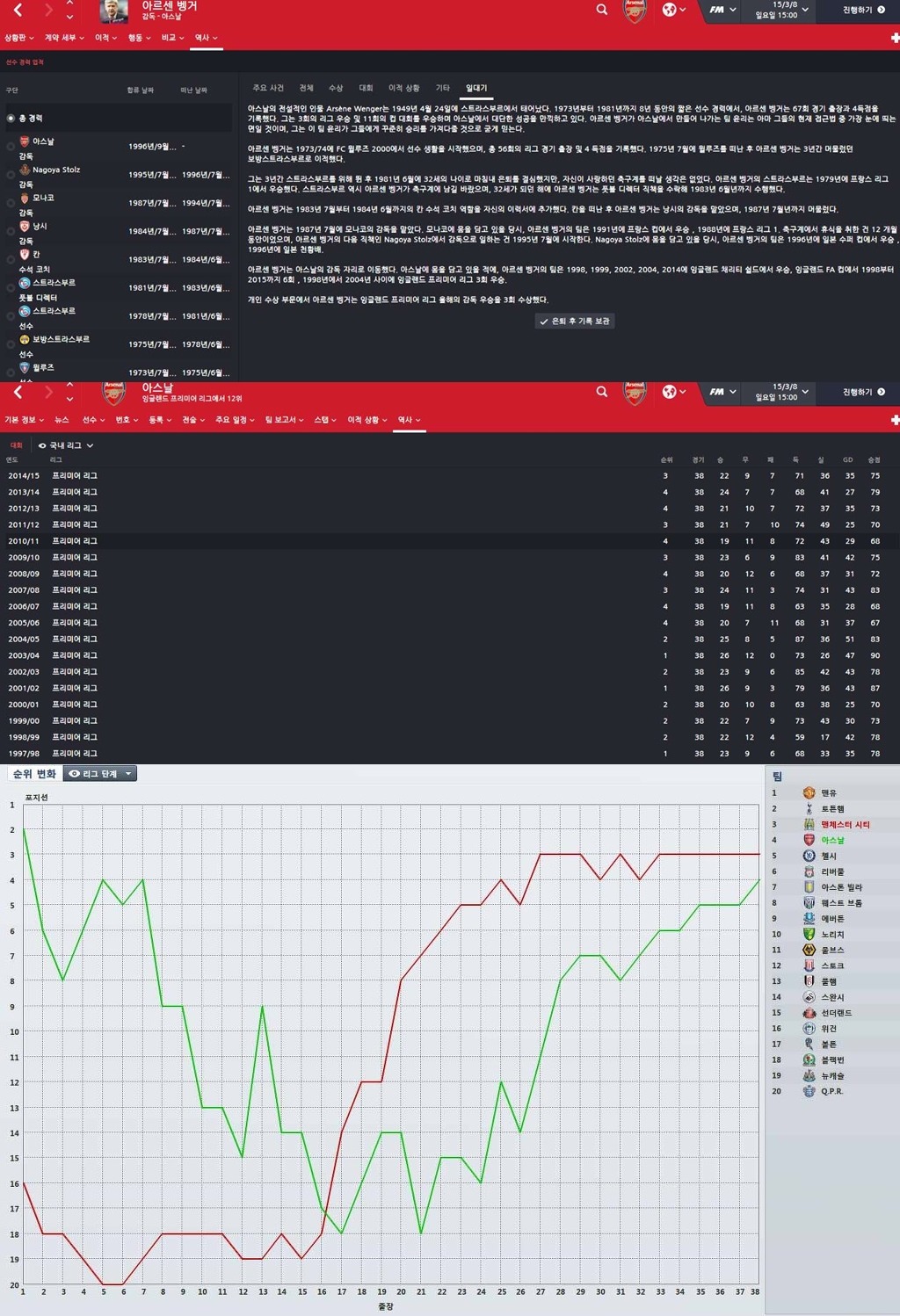Select the 총 경력 radio button
This screenshot has height=1316, width=900.
pos(11,118)
